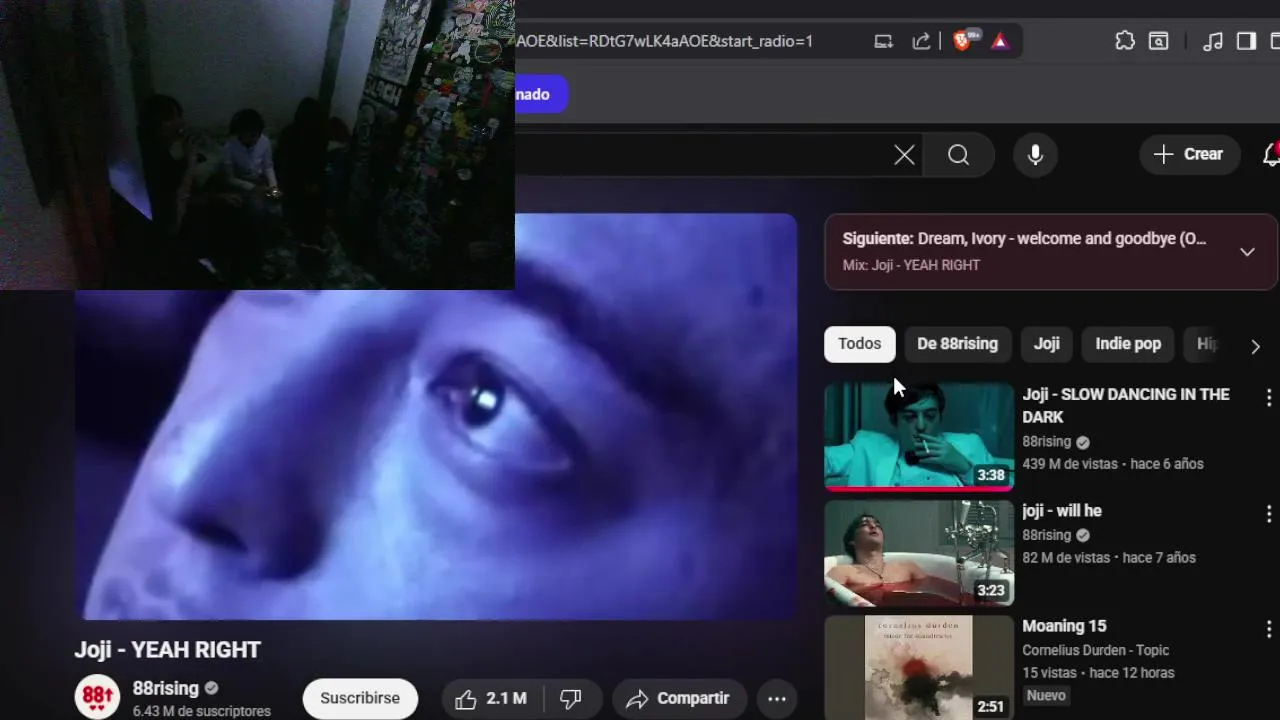Show more filter chips with right arrow

(1255, 346)
